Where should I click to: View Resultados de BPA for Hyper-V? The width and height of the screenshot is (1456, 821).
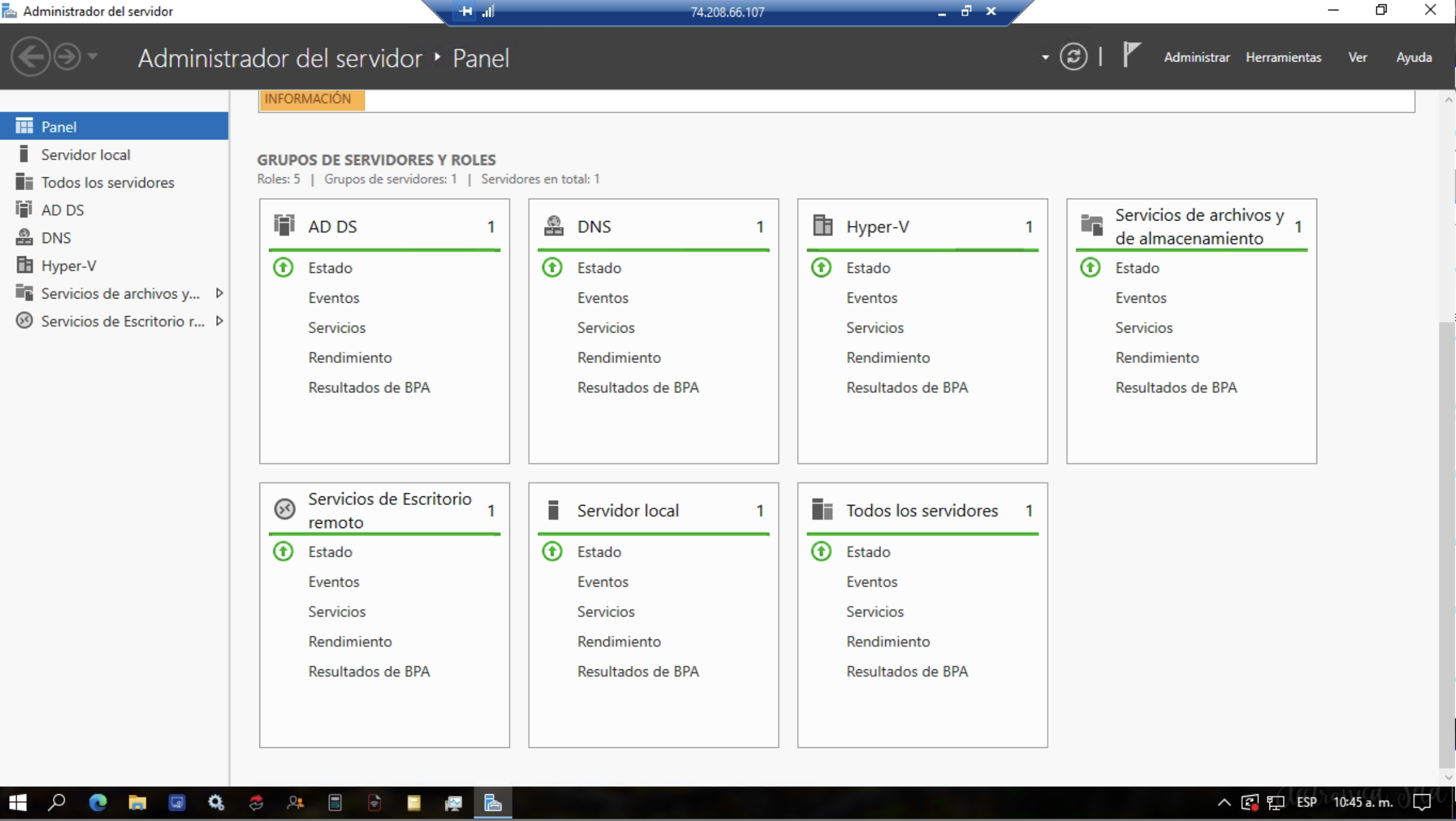pyautogui.click(x=907, y=387)
